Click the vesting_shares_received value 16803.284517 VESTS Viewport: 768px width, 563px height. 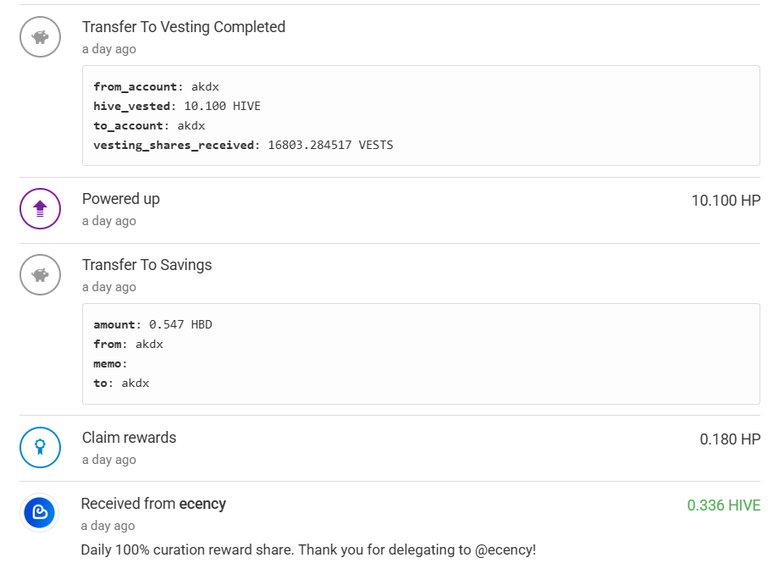pos(331,145)
